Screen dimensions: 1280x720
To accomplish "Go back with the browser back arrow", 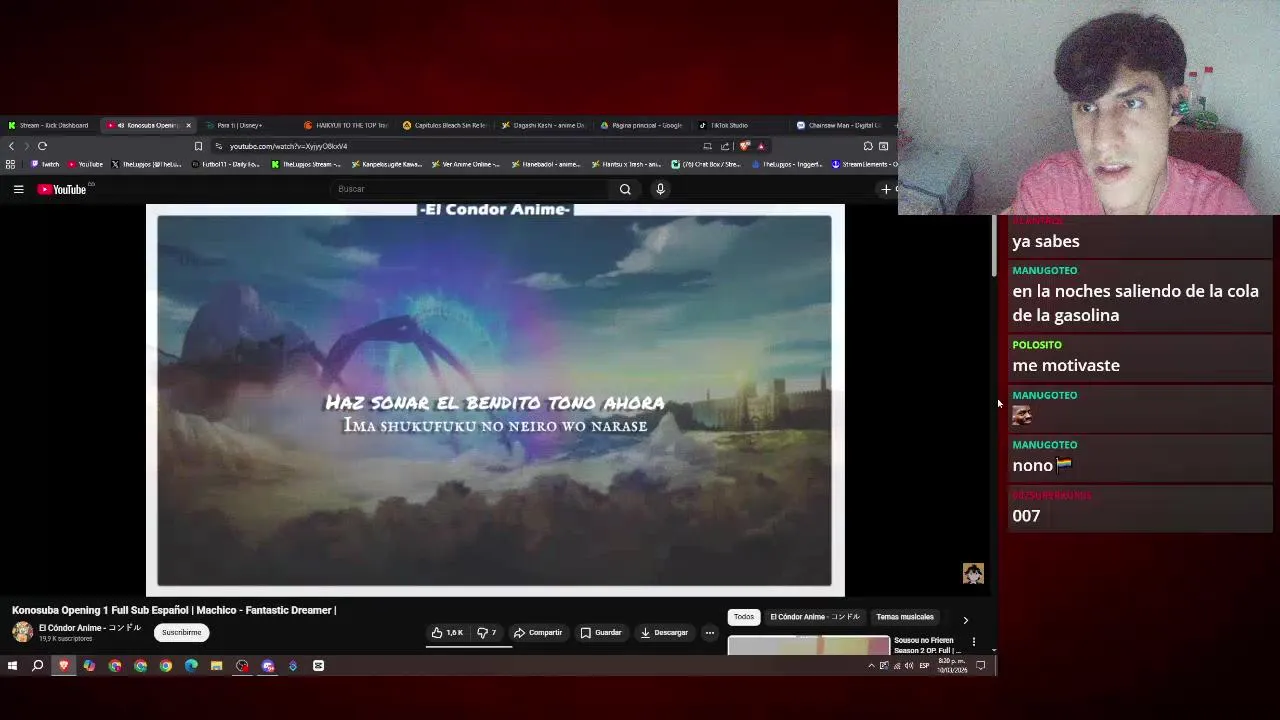I will coord(11,146).
